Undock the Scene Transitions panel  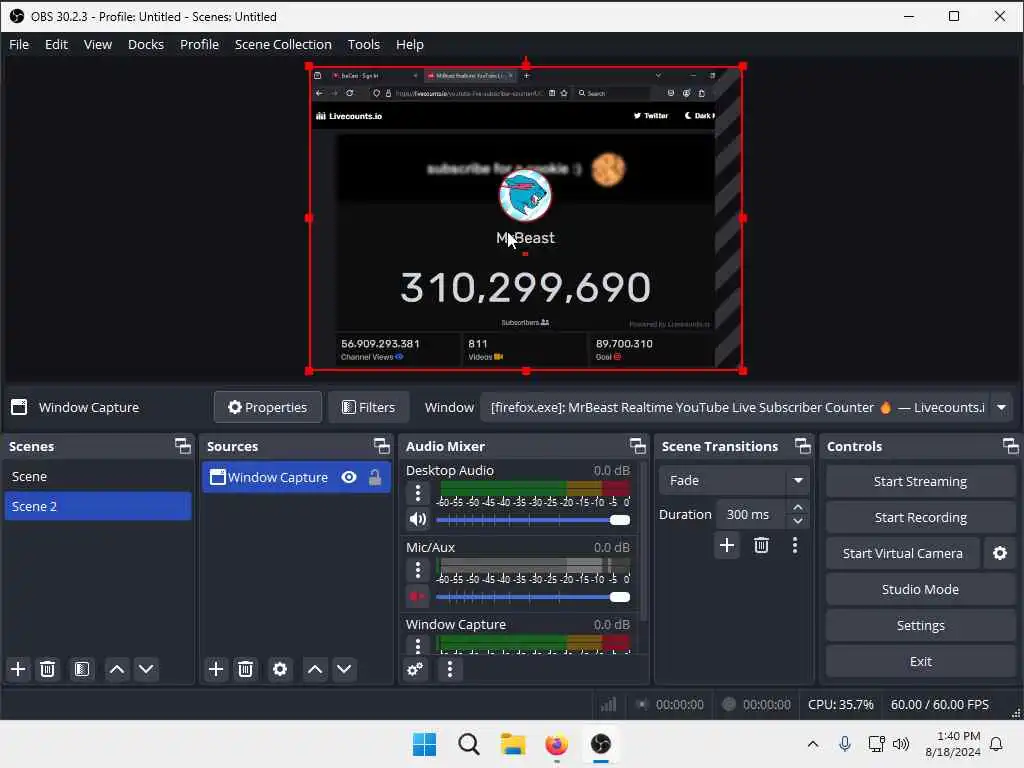coord(803,446)
